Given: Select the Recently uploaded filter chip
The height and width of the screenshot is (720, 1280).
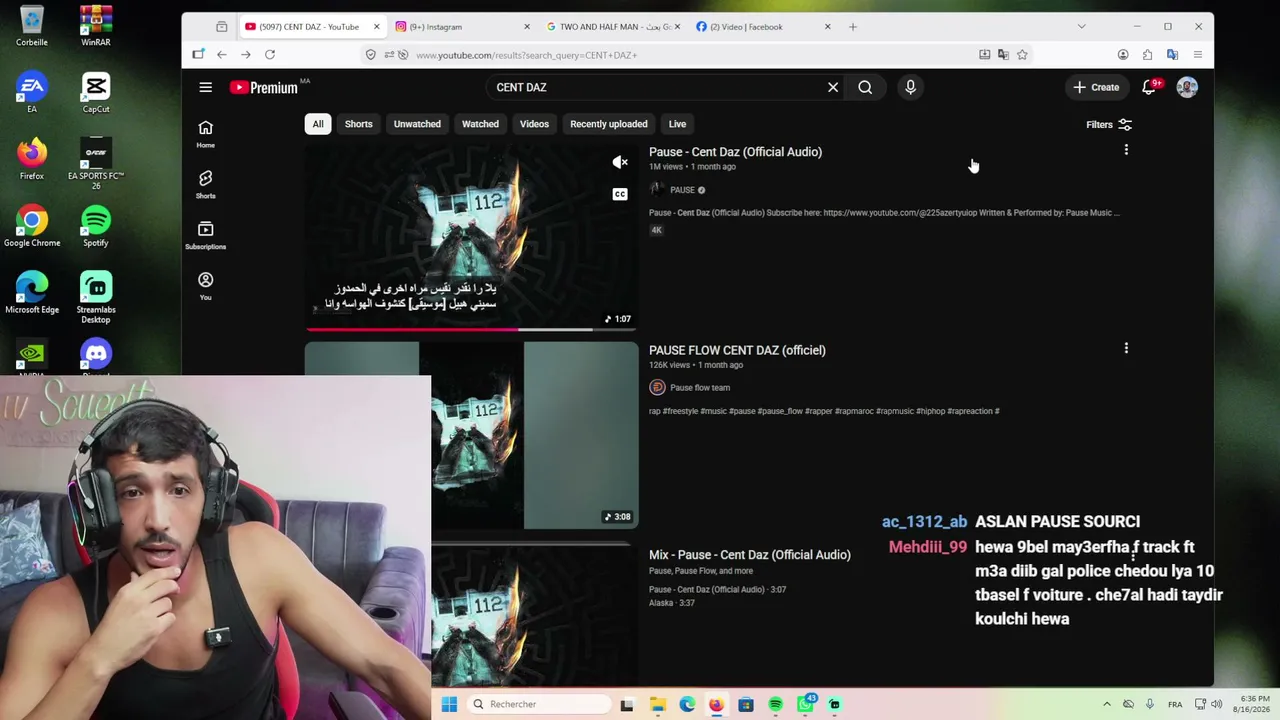Looking at the screenshot, I should click(609, 124).
